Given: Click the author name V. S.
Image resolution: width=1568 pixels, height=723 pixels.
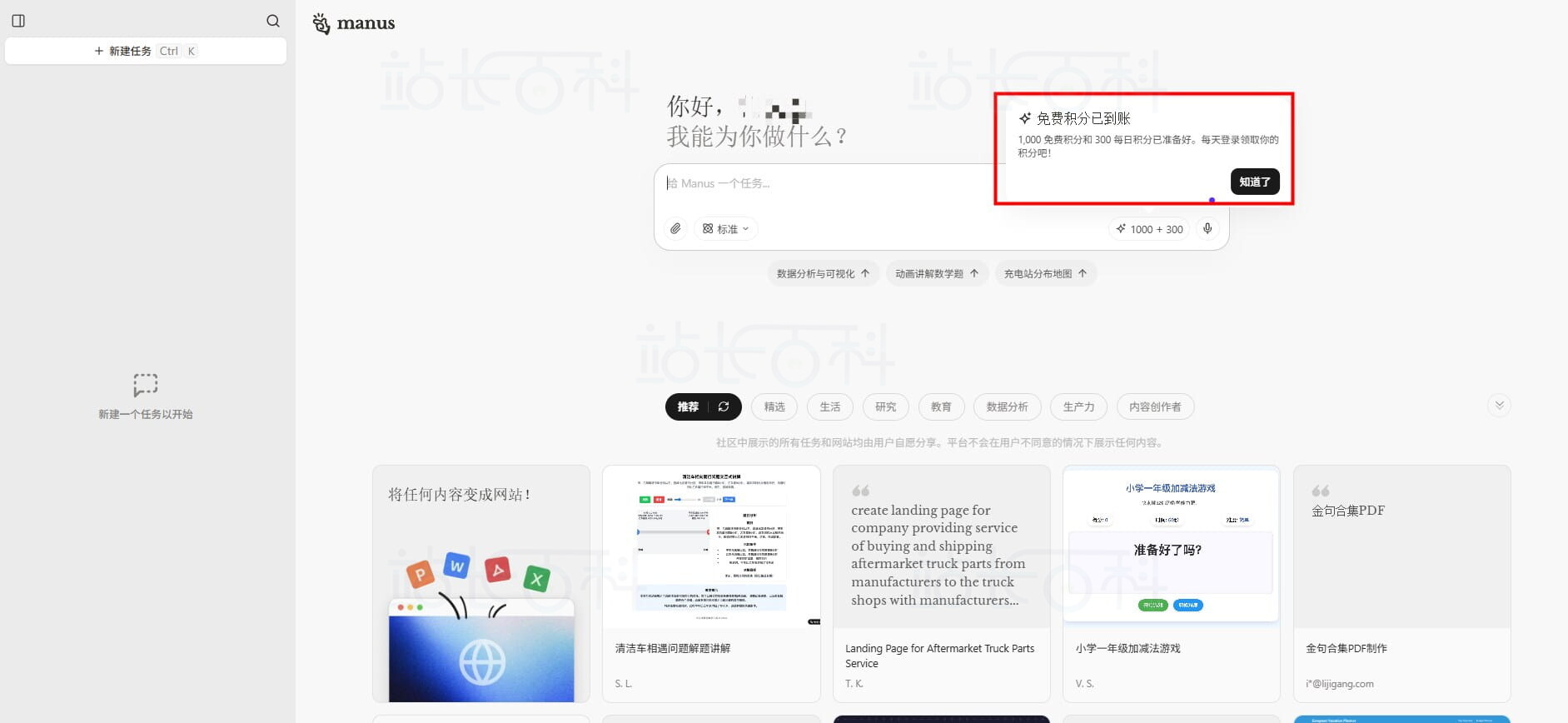Looking at the screenshot, I should pos(1085,684).
